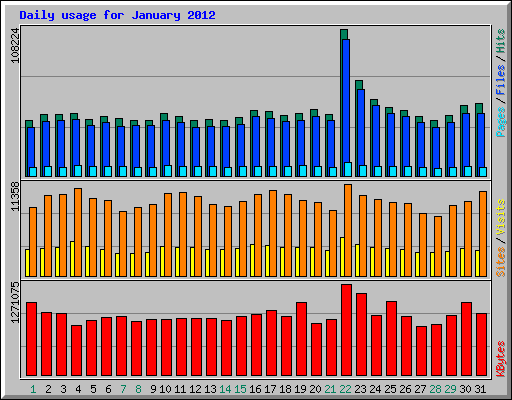The width and height of the screenshot is (512, 400).
Task: Click day 23 on the date axis
Action: (360, 389)
